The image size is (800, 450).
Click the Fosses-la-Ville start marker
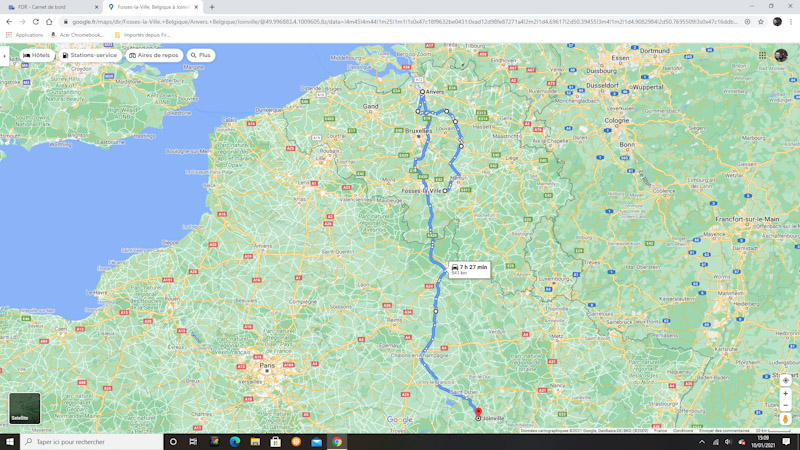click(445, 190)
